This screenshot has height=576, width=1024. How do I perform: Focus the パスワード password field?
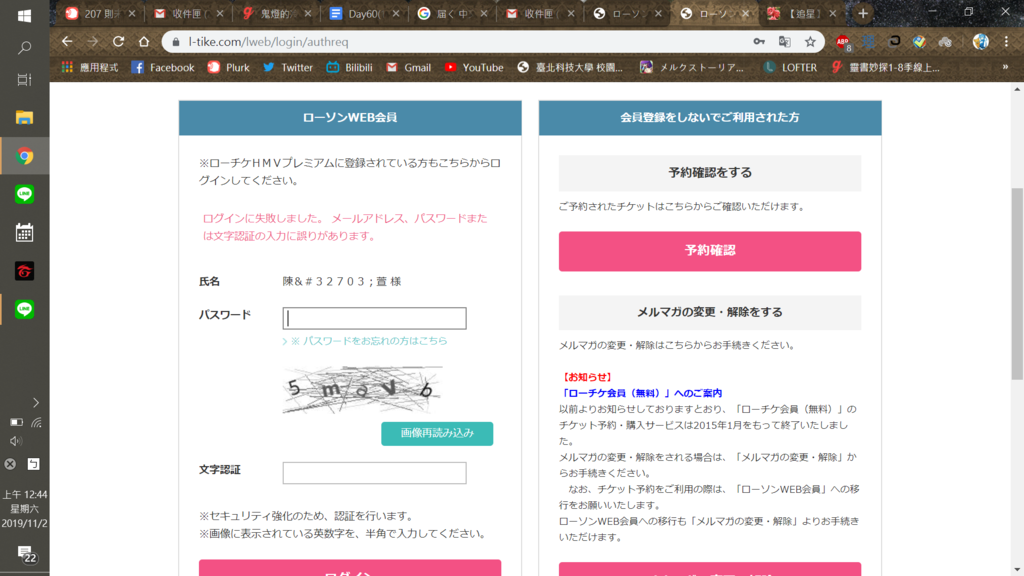(x=374, y=318)
